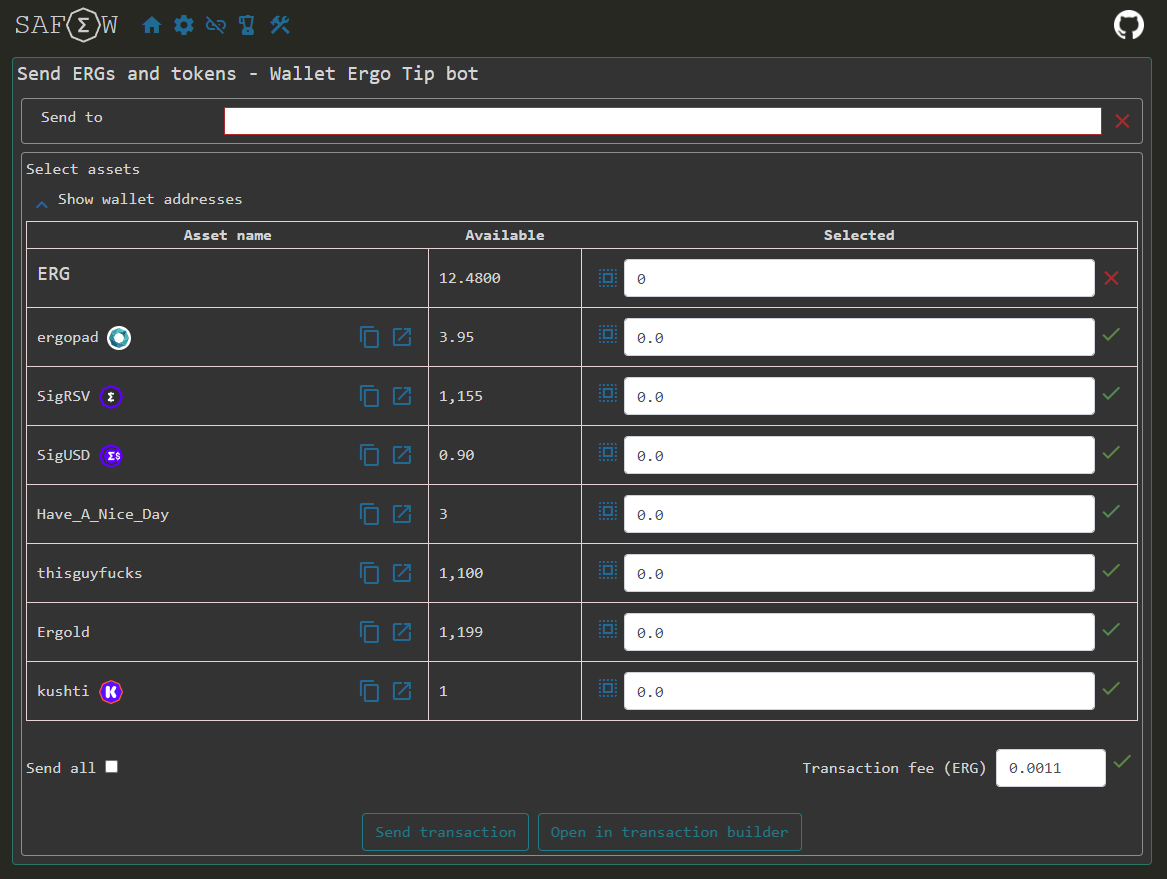Click green checkmark in kushti row
1167x879 pixels.
(x=1111, y=688)
